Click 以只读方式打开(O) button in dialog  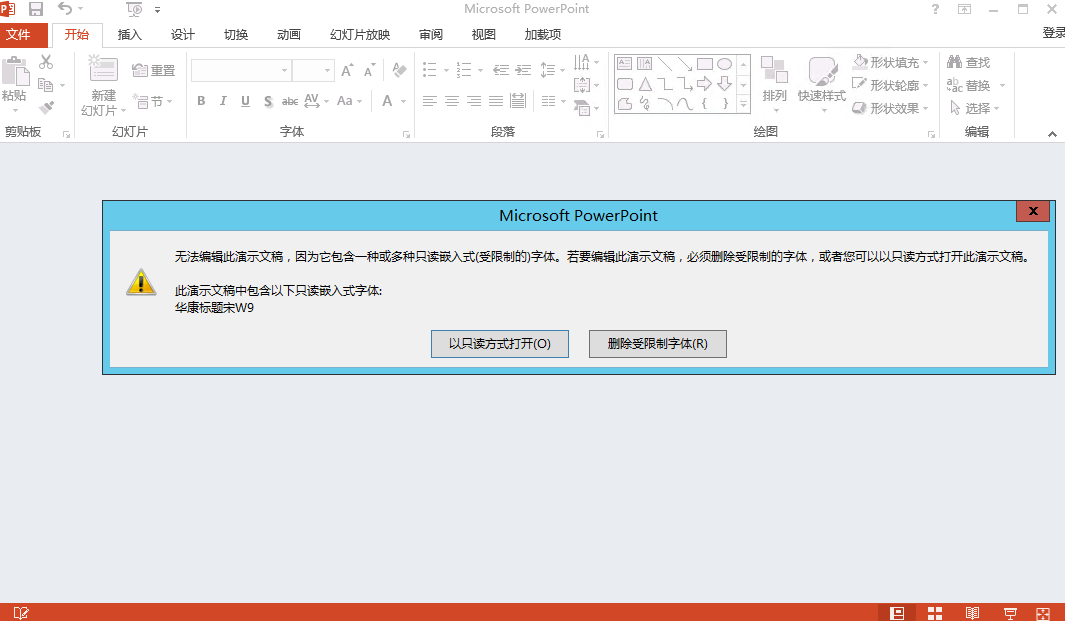[x=500, y=344]
